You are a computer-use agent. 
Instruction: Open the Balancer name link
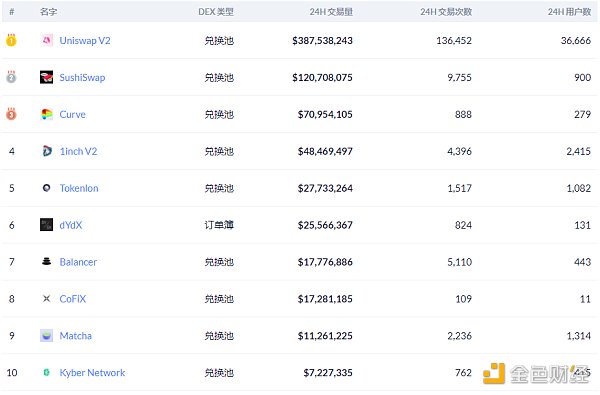pyautogui.click(x=78, y=262)
